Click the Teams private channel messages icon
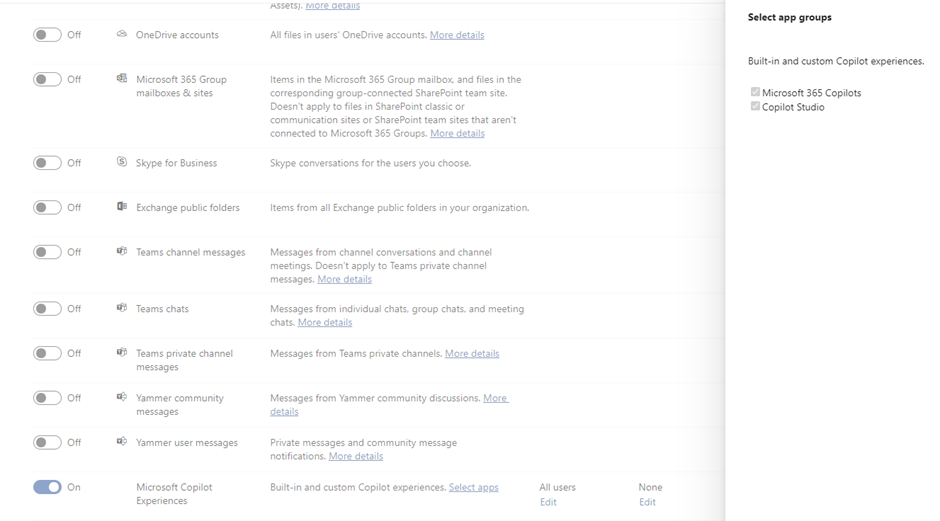Viewport: 940px width, 521px height. pos(122,352)
